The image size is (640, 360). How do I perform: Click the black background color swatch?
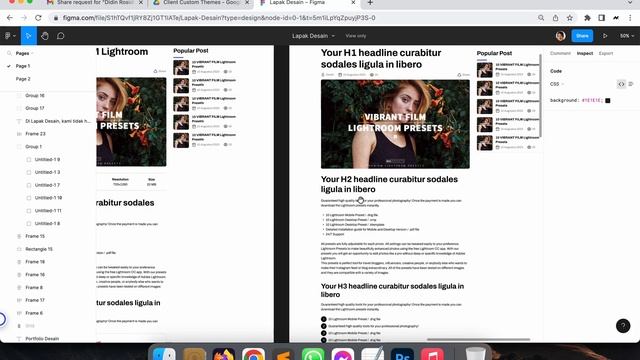[x=608, y=100]
